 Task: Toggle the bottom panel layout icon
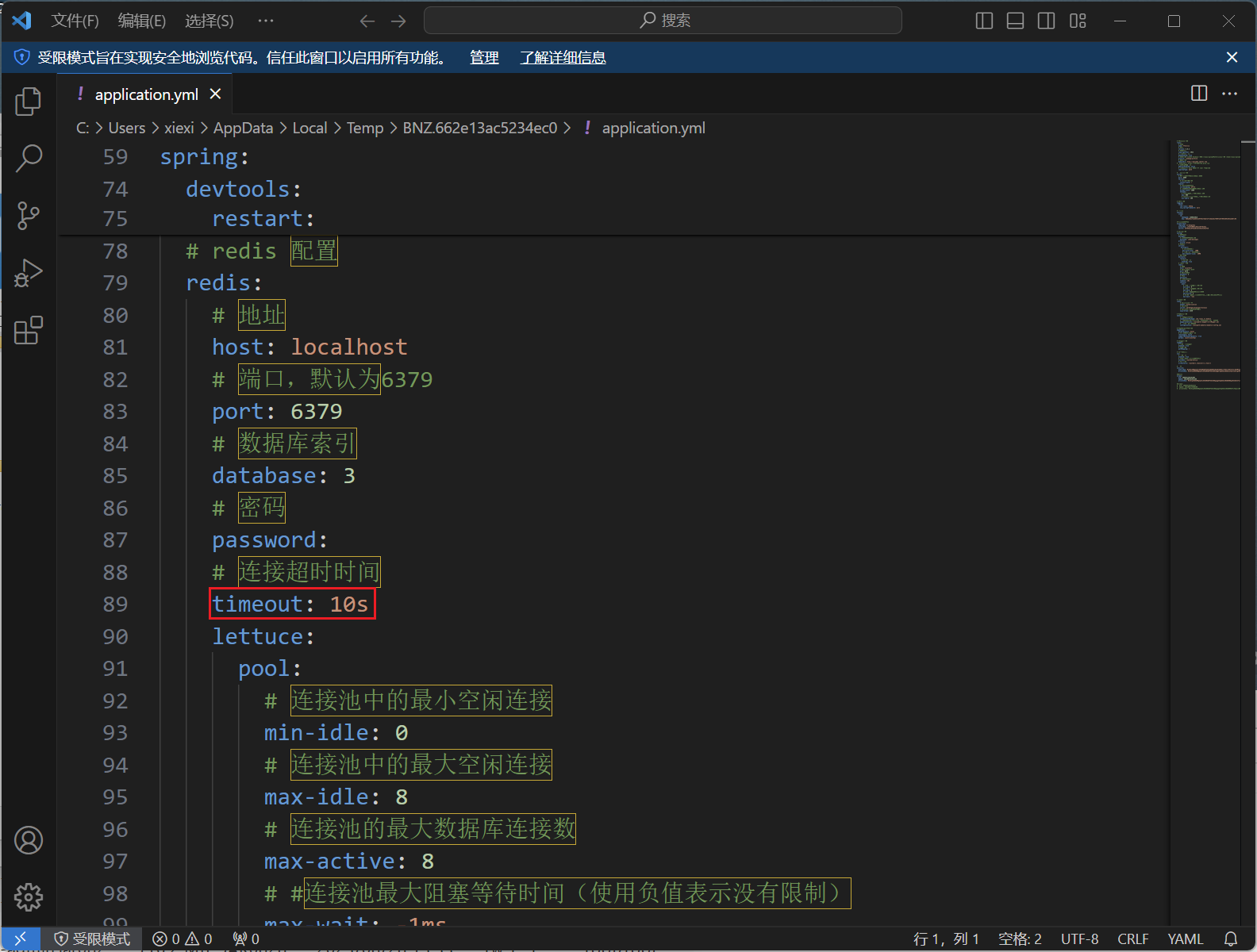(1015, 21)
